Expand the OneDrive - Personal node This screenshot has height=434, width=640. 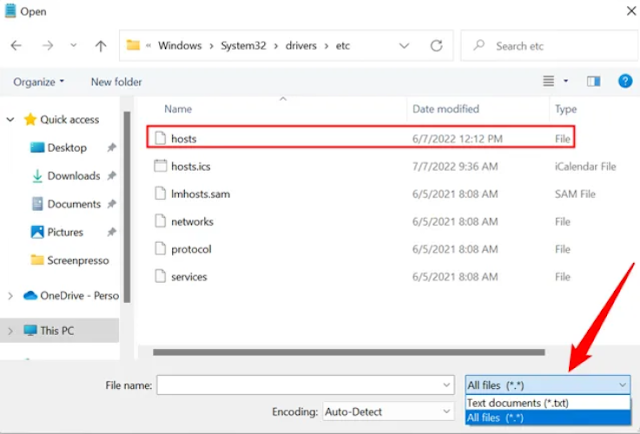tap(10, 296)
